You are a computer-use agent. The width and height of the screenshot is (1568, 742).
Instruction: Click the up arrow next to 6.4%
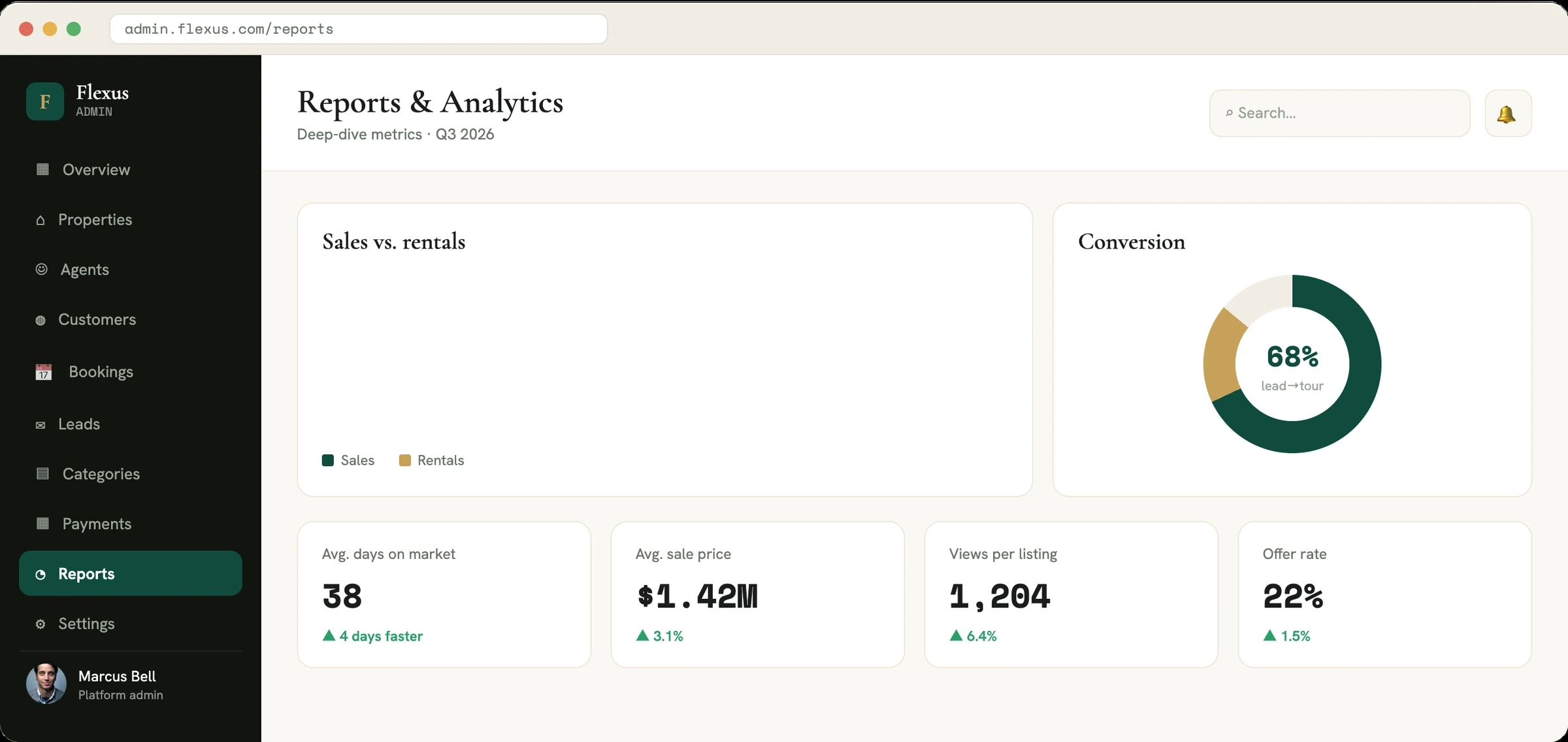tap(956, 635)
